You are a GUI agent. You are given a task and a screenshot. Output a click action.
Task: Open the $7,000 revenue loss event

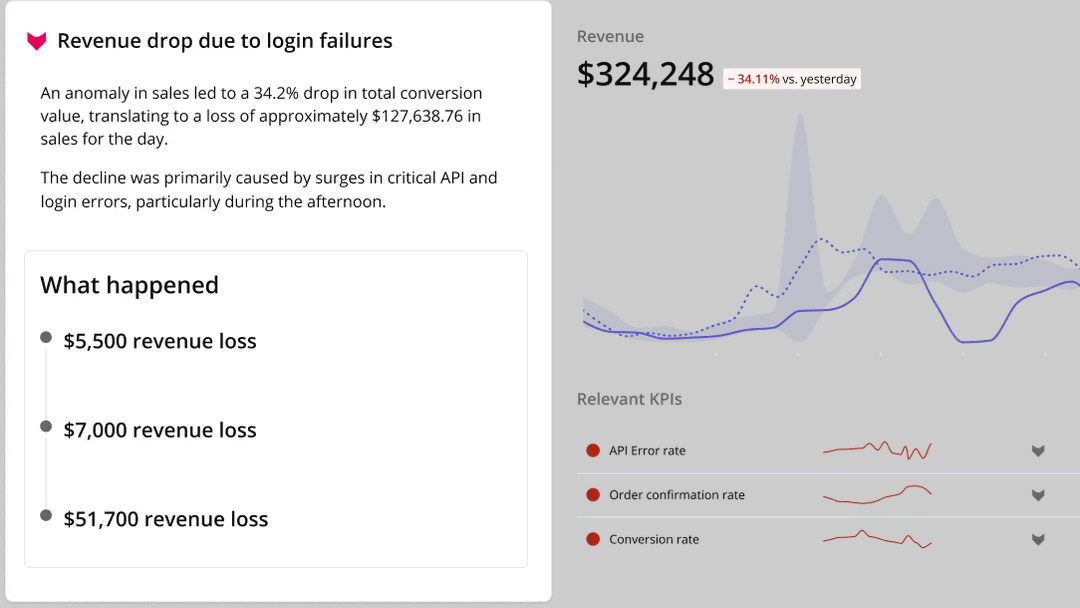tap(160, 430)
